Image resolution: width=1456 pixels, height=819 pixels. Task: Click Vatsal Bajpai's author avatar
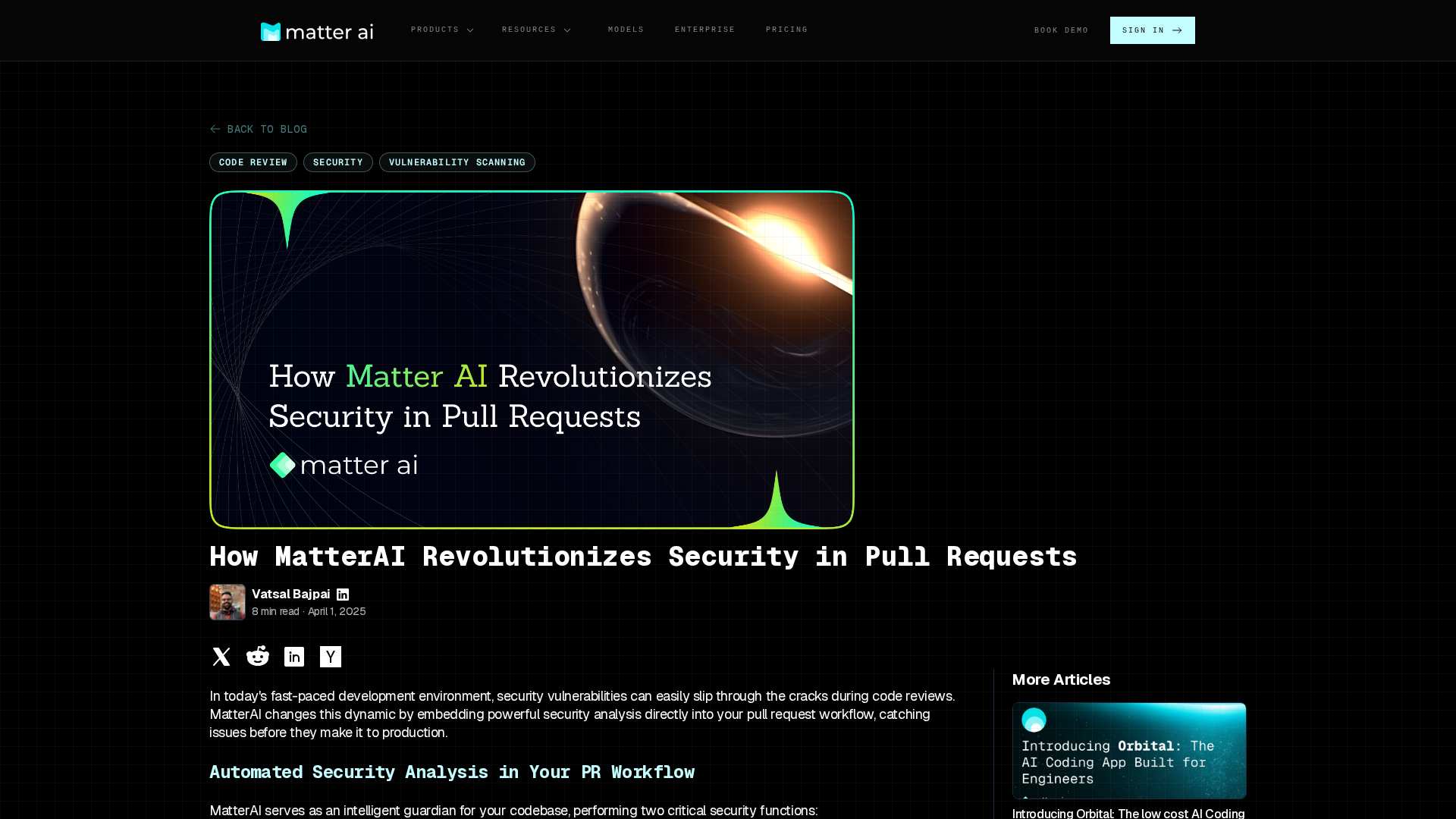coord(227,602)
